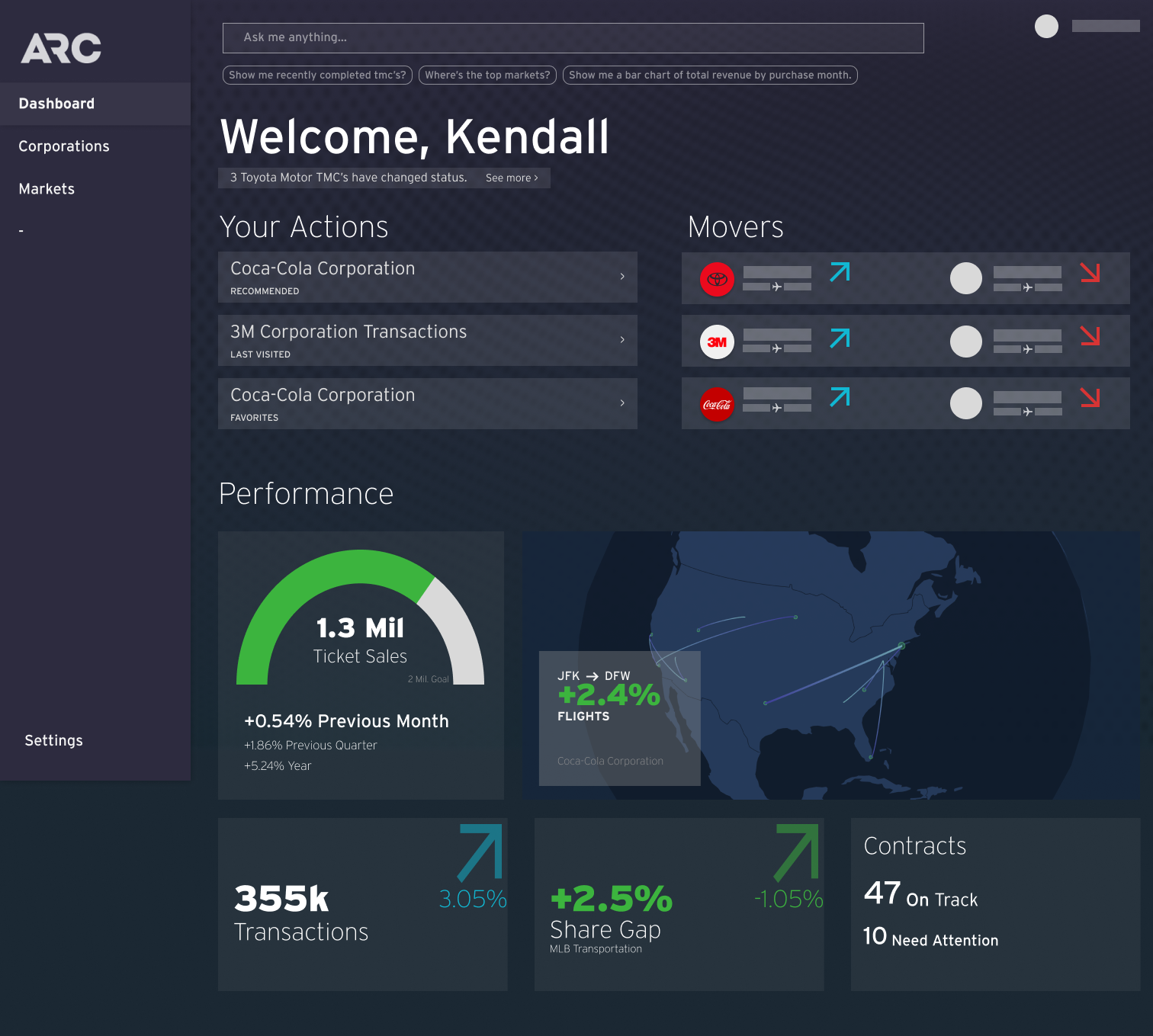Screen dimensions: 1153x1036
Task: Click the gray placeholder avatar in third Movers row
Action: (x=966, y=403)
